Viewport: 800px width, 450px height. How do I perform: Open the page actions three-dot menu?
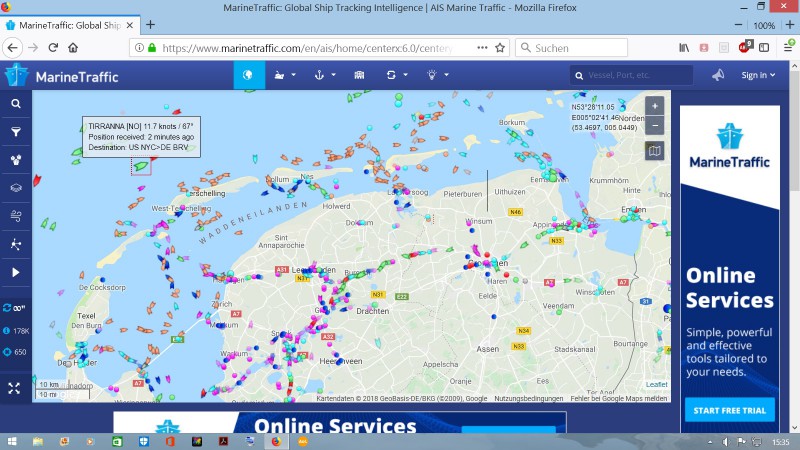click(x=482, y=47)
